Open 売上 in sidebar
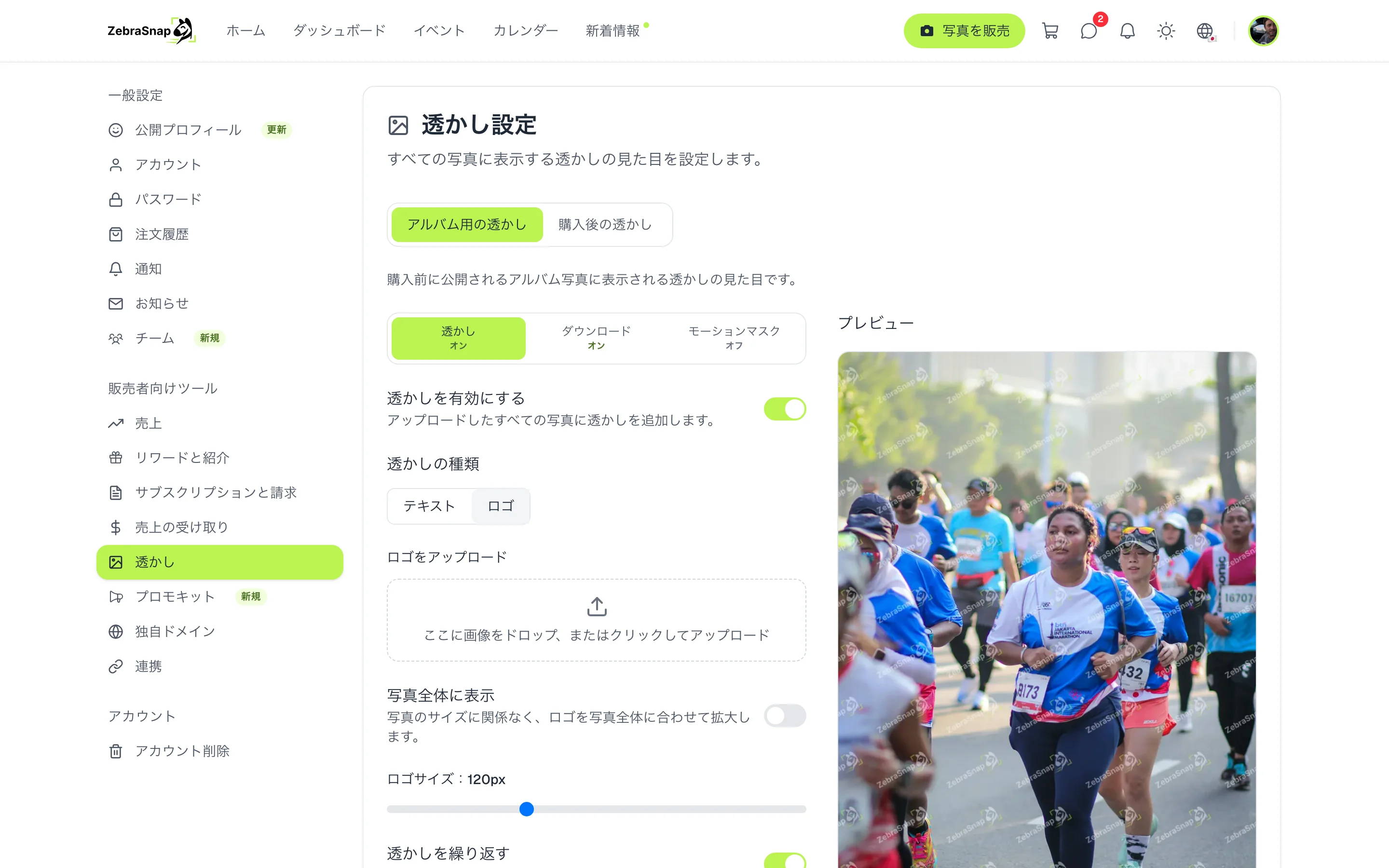1389x868 pixels. pyautogui.click(x=220, y=423)
